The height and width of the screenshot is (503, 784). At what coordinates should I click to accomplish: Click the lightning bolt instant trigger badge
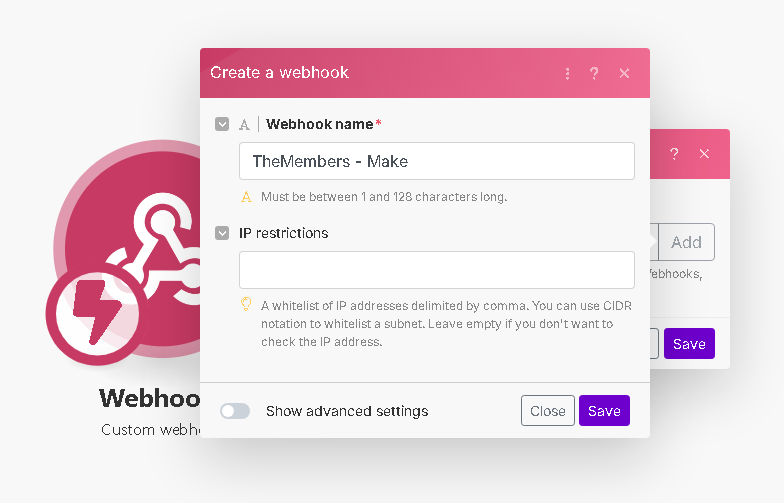98,314
